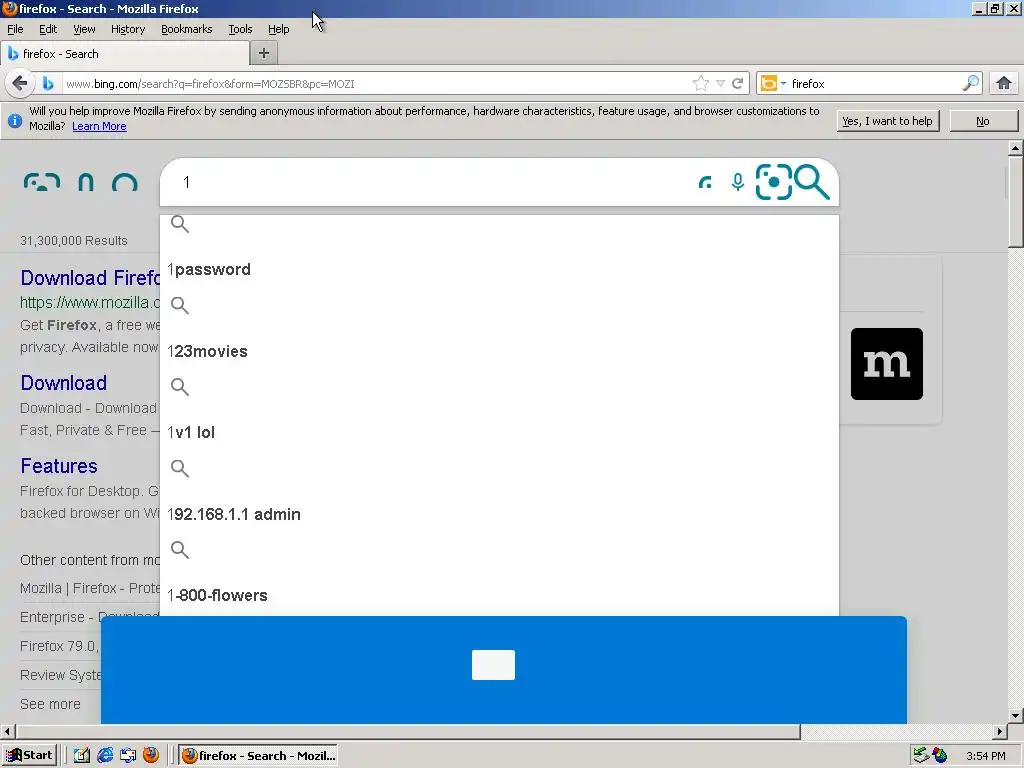Click the 'No' button in the notification bar
This screenshot has width=1024, height=768.
click(x=983, y=121)
